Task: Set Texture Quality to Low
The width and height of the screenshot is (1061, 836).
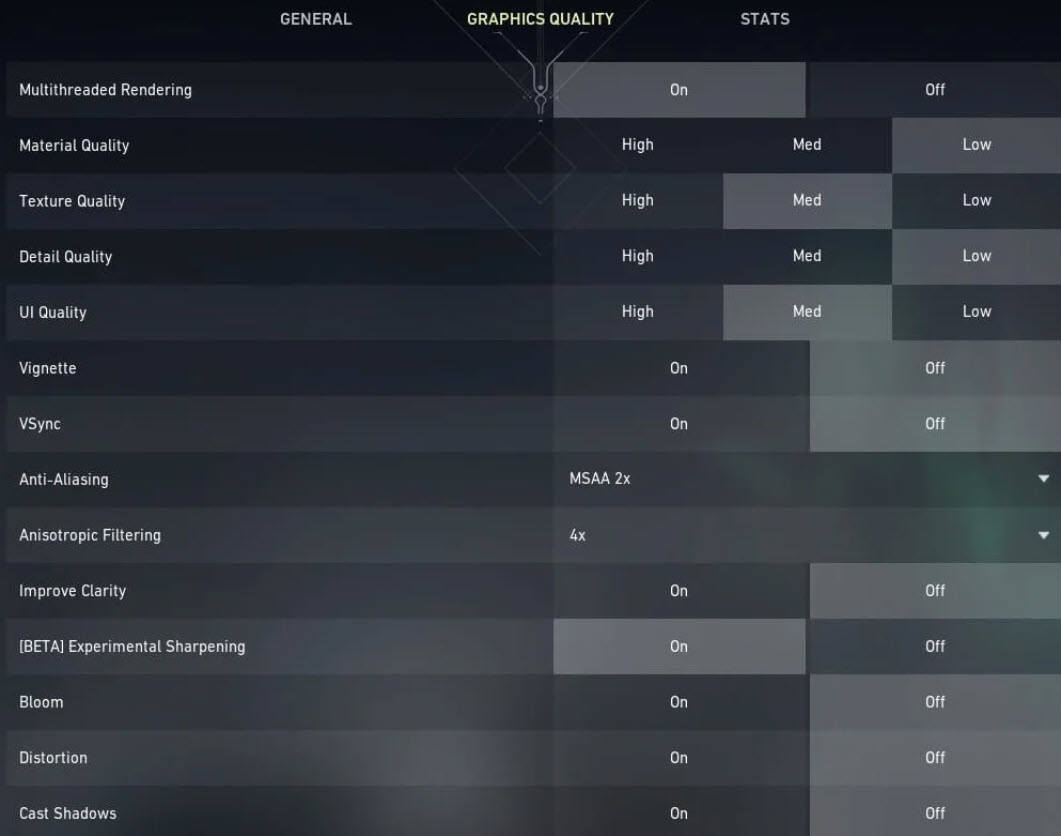Action: tap(975, 200)
